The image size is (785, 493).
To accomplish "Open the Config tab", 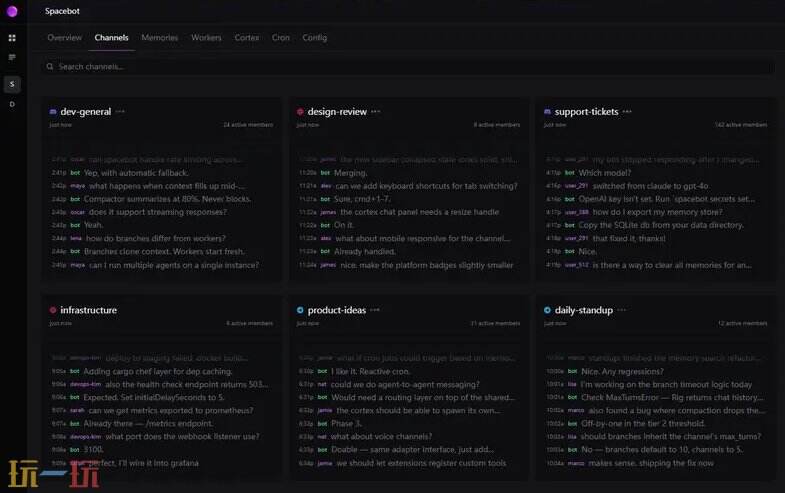I will click(314, 38).
